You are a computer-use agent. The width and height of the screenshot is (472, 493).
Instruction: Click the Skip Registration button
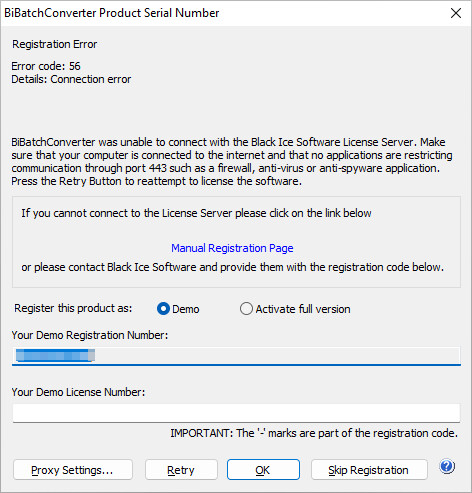point(369,470)
